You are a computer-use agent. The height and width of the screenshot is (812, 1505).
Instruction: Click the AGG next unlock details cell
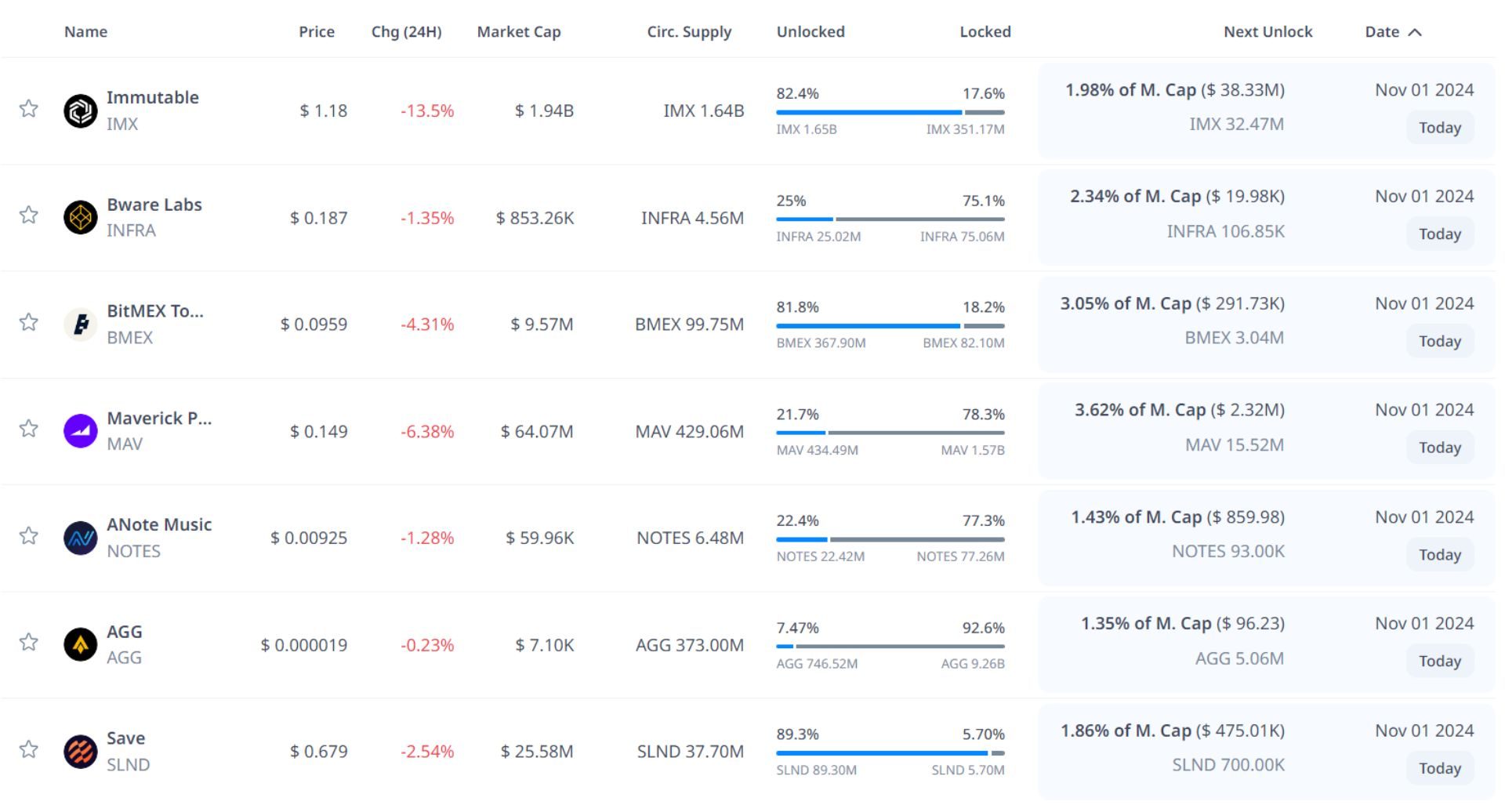[1182, 642]
